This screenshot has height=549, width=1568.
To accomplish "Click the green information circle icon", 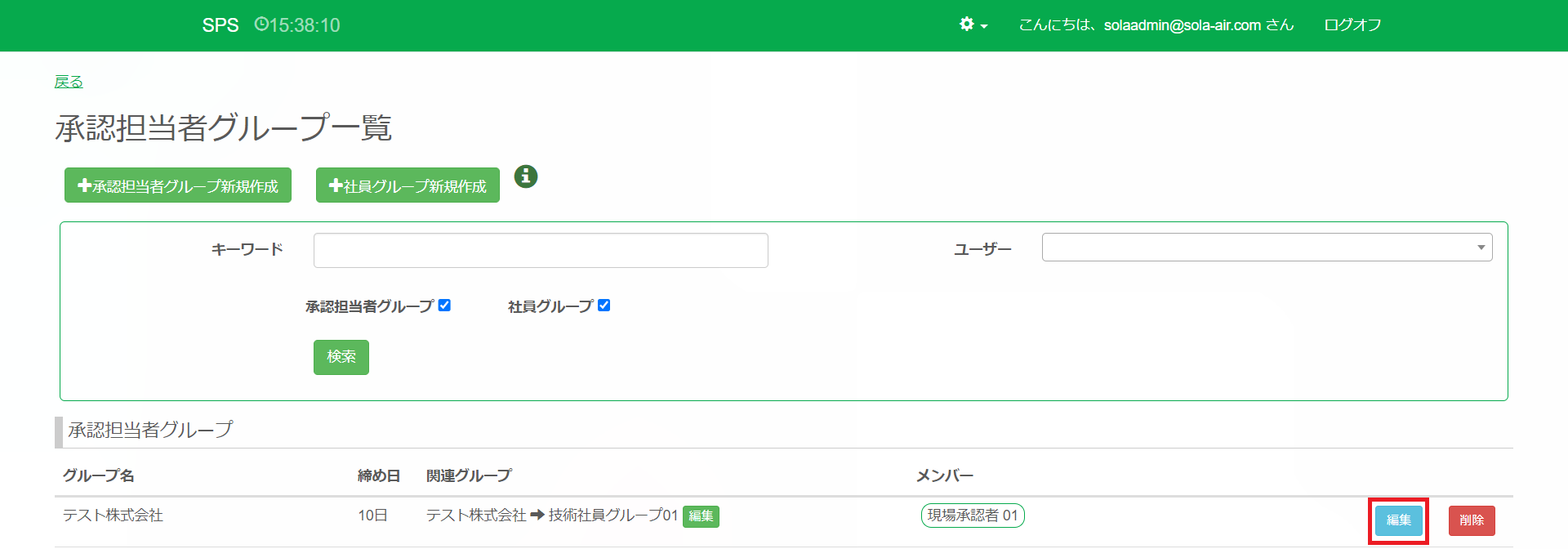I will pyautogui.click(x=526, y=176).
